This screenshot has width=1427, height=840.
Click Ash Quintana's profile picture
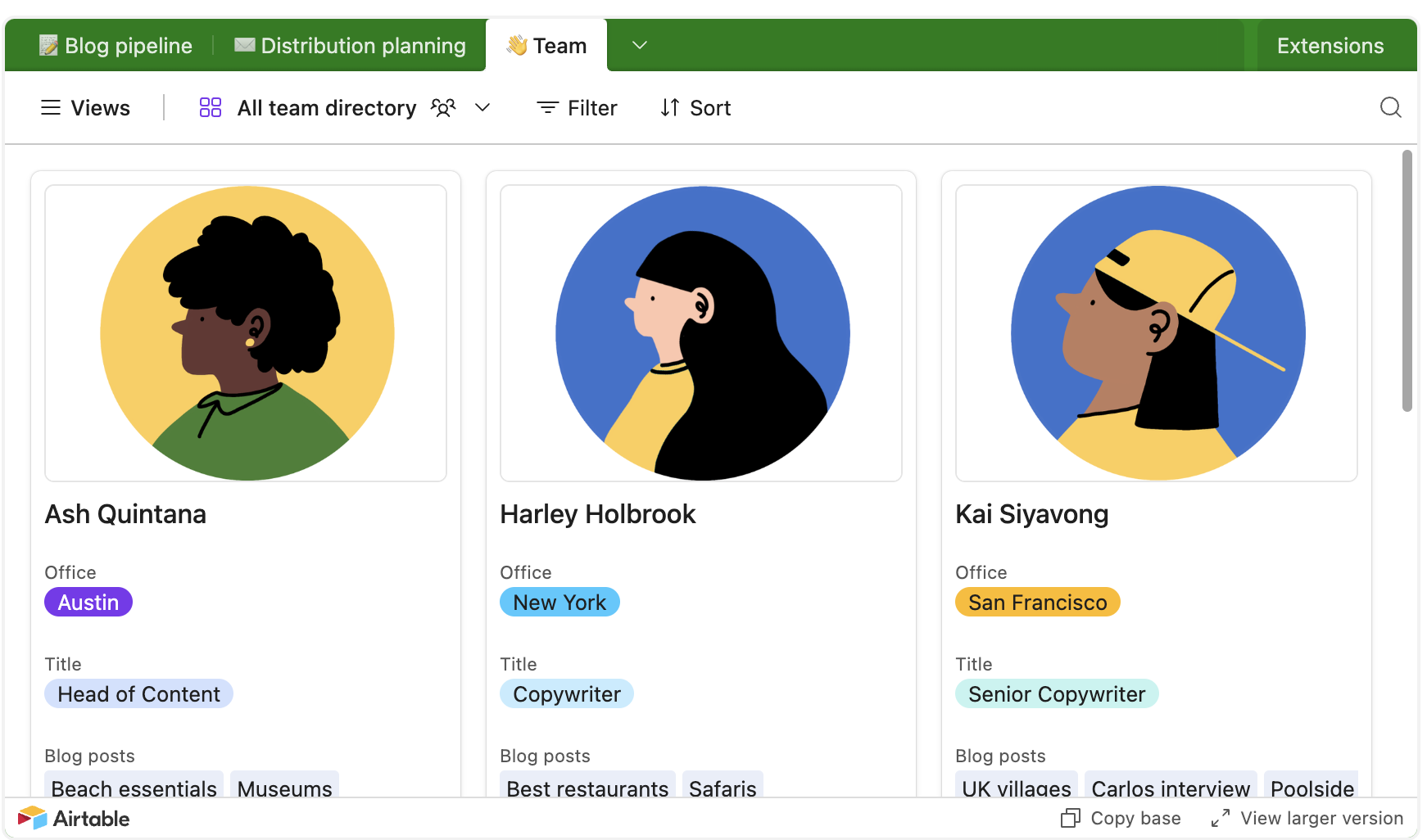click(x=246, y=332)
